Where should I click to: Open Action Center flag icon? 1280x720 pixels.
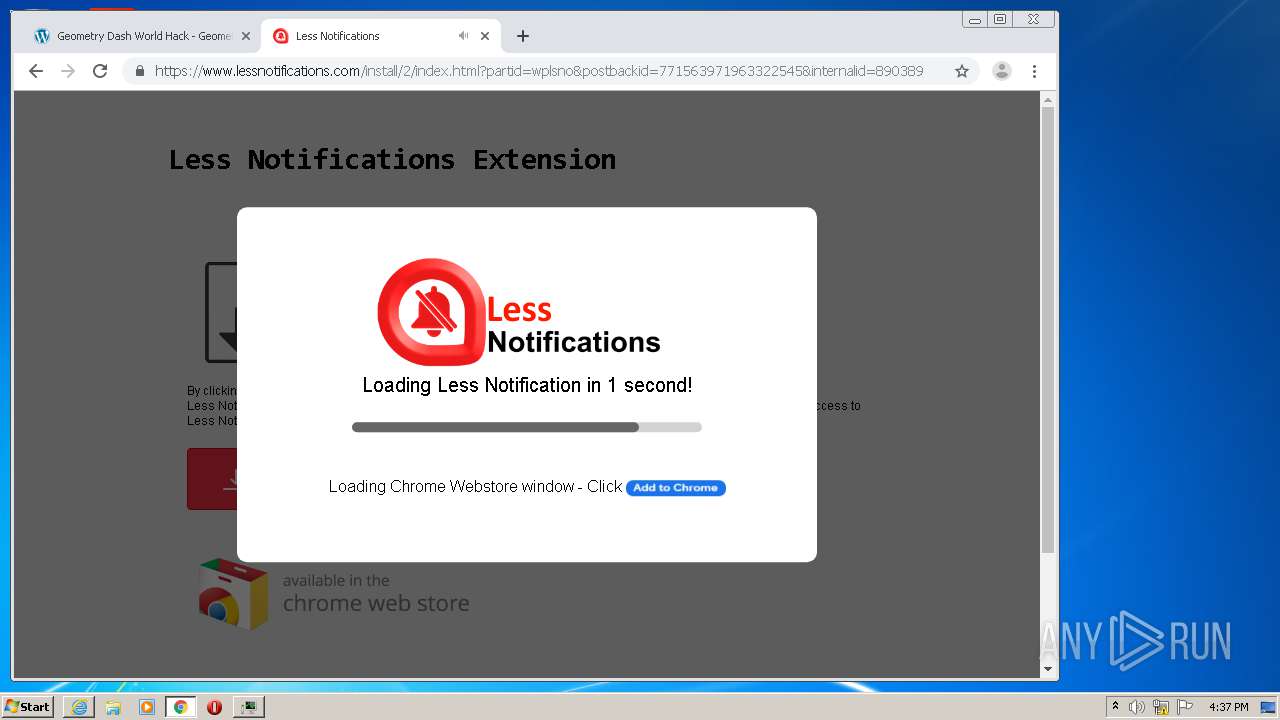pos(1185,707)
